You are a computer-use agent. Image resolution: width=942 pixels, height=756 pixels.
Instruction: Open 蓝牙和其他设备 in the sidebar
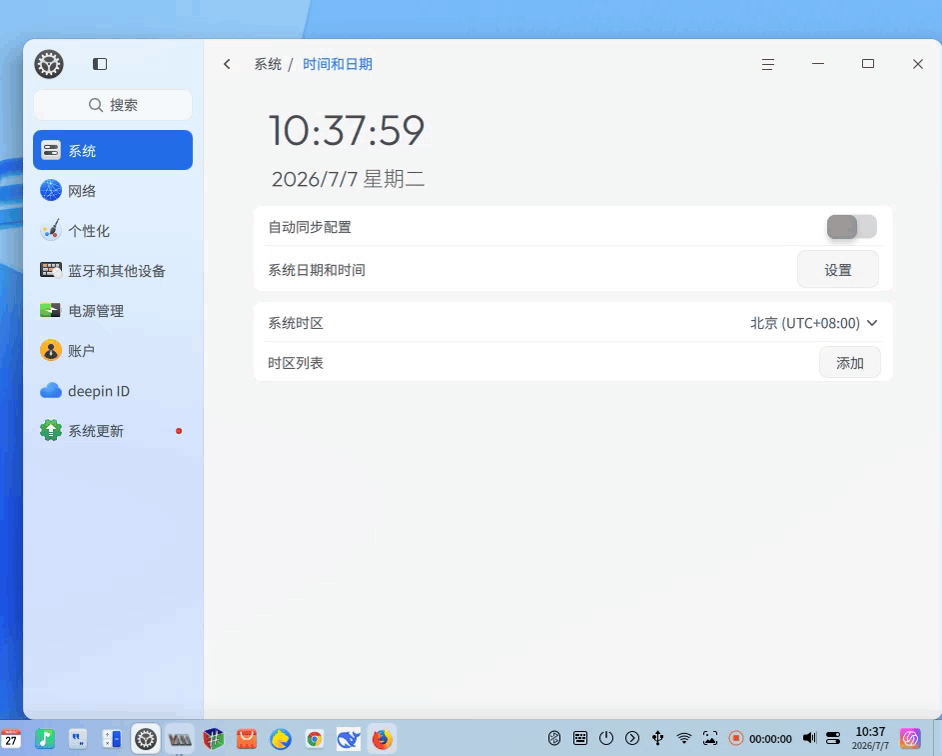(x=113, y=270)
